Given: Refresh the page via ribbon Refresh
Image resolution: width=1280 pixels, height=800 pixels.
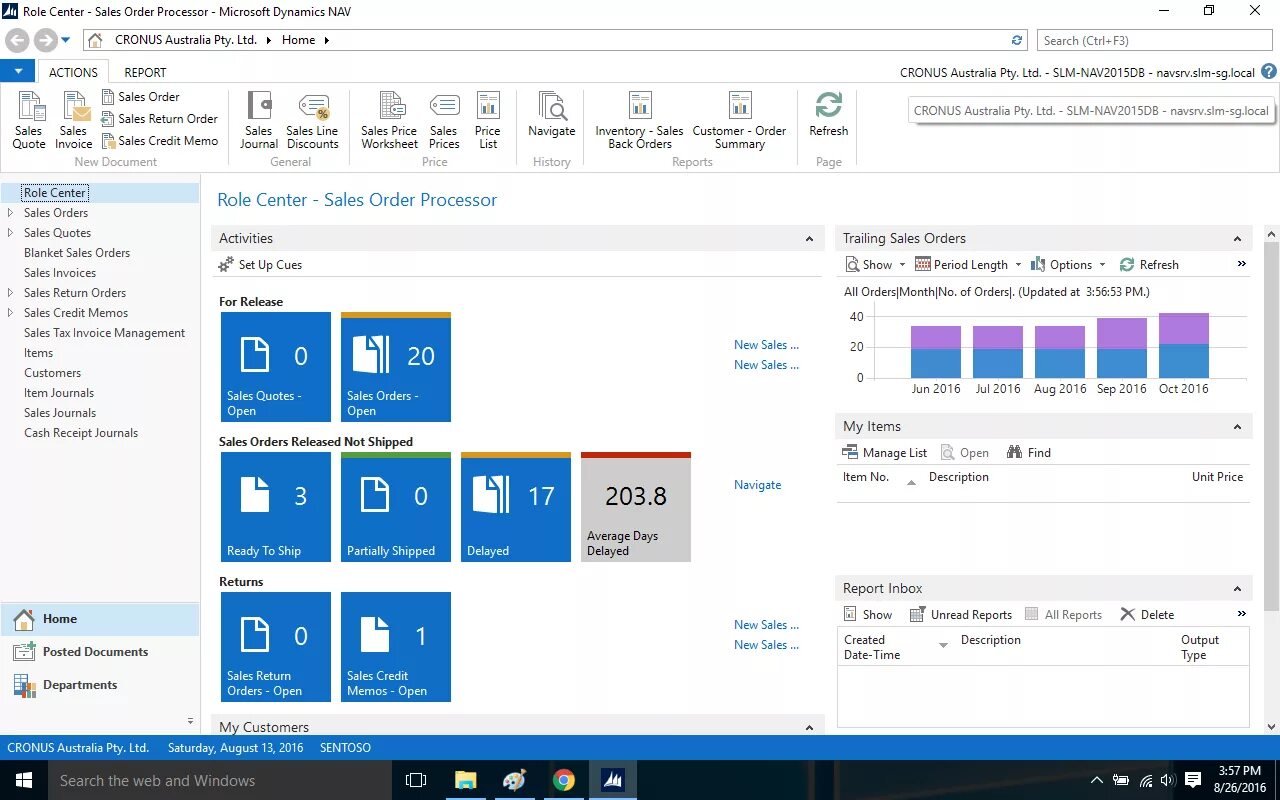Looking at the screenshot, I should (x=829, y=115).
